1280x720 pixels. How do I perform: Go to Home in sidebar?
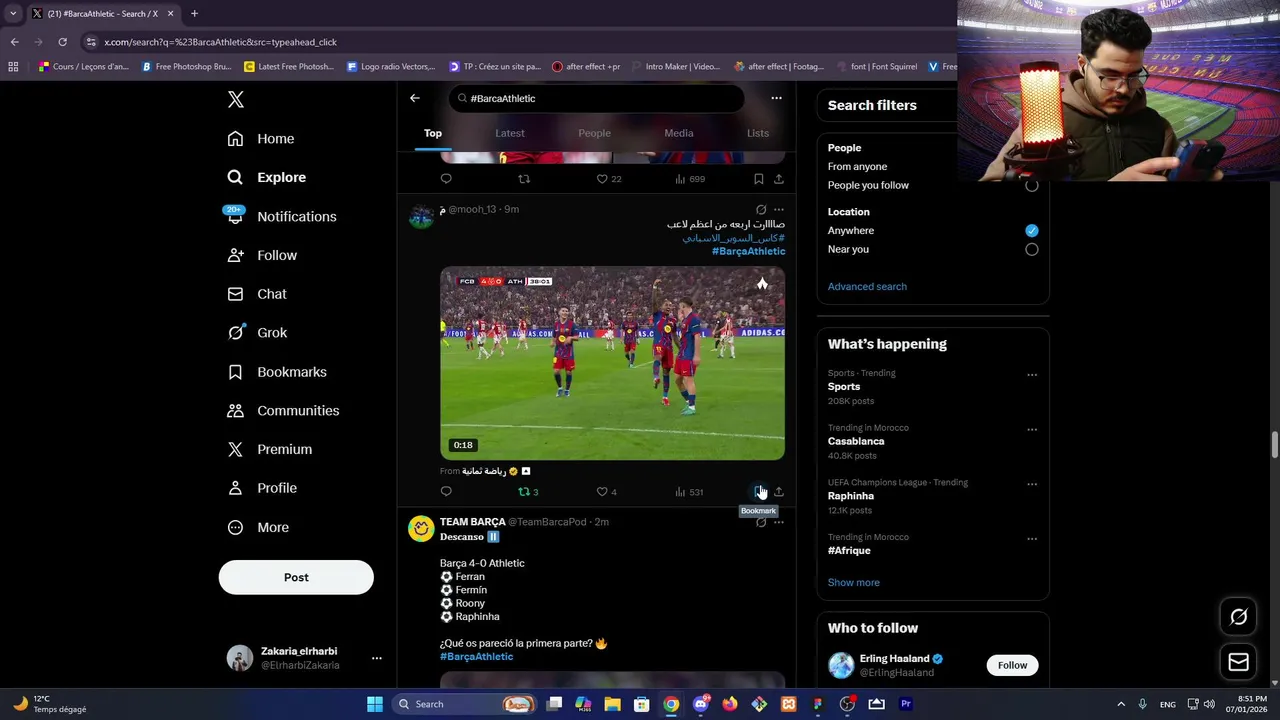pos(261,139)
